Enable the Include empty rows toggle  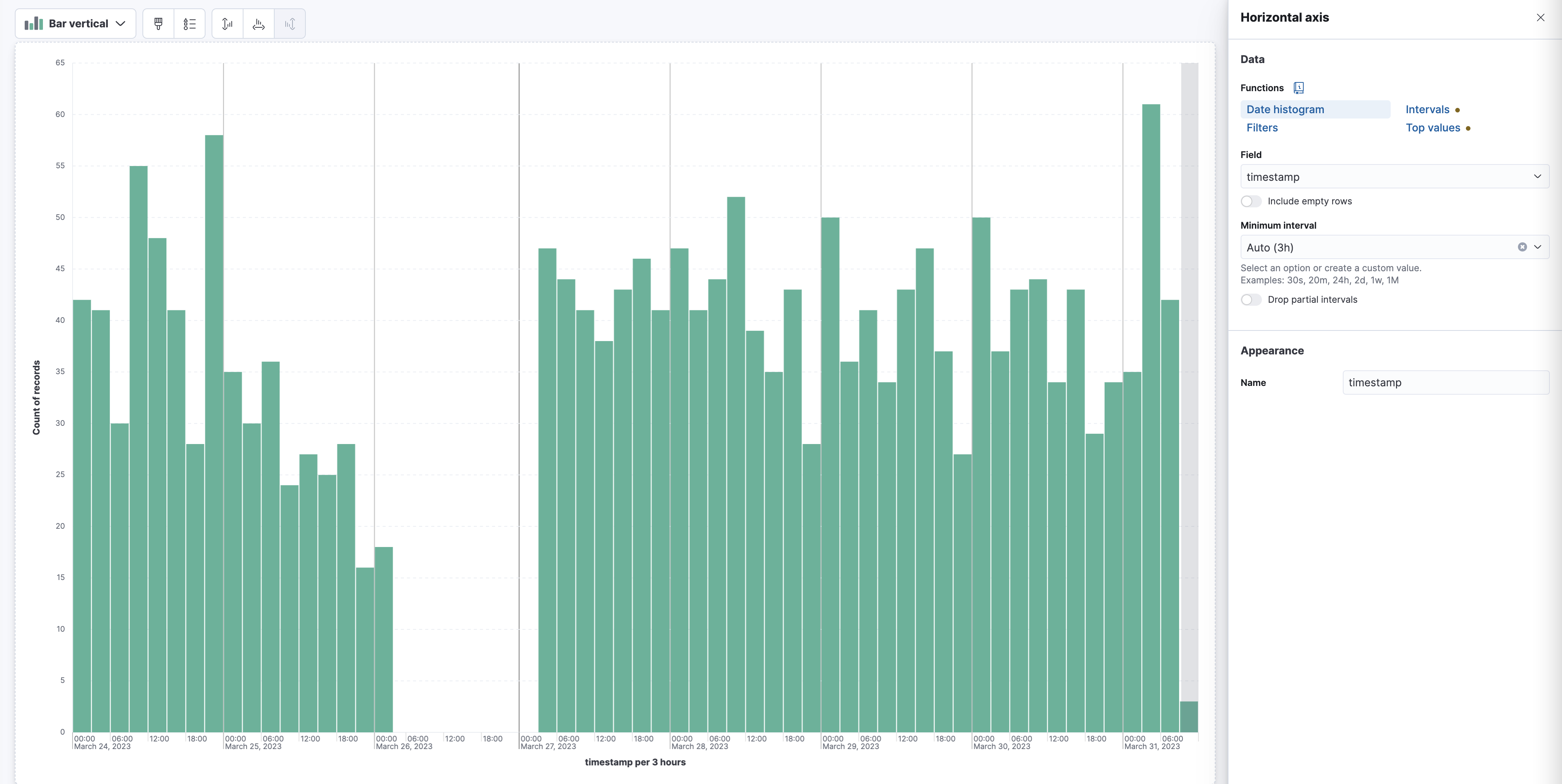(x=1251, y=201)
